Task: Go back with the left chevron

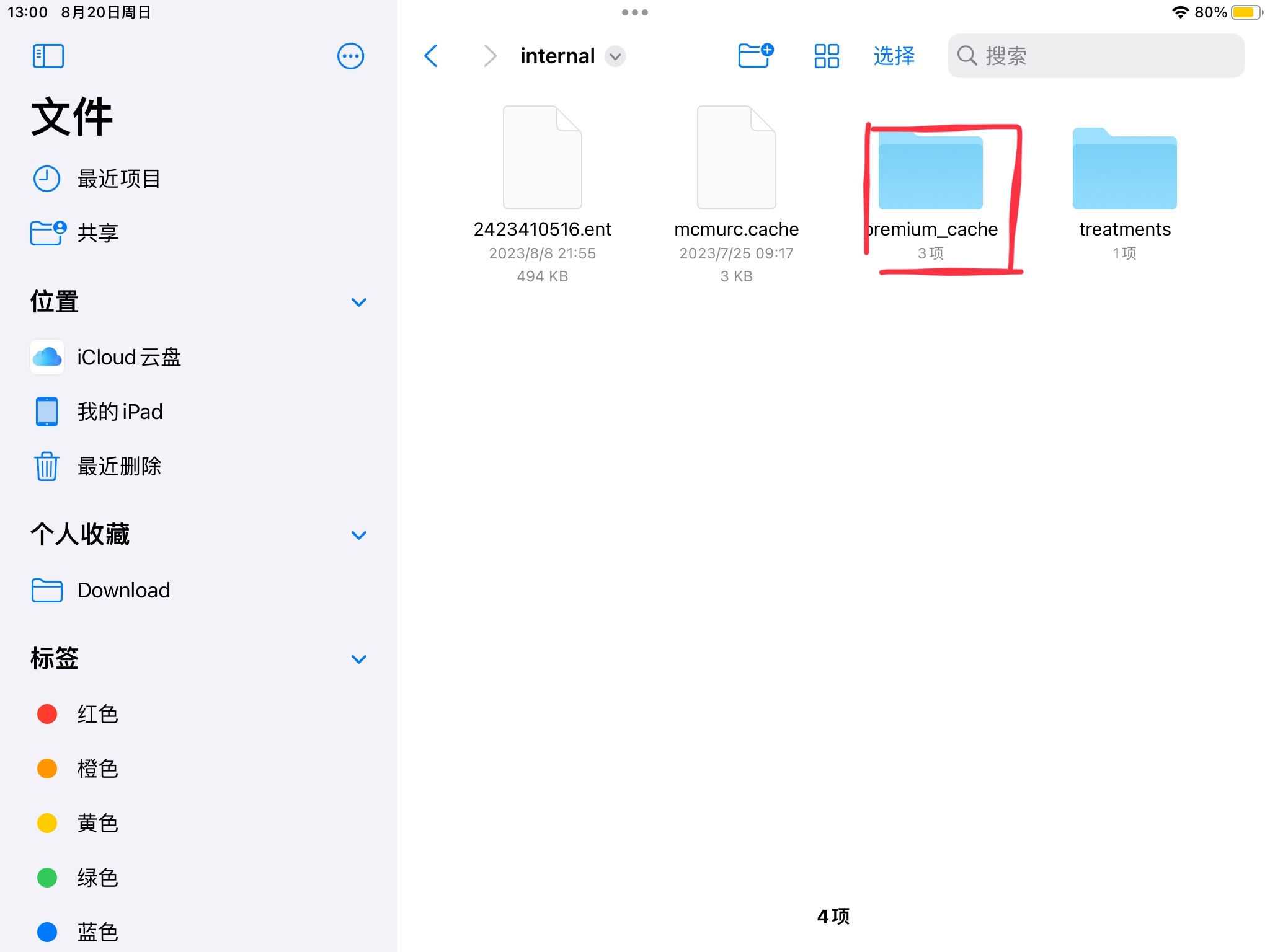Action: pyautogui.click(x=431, y=56)
